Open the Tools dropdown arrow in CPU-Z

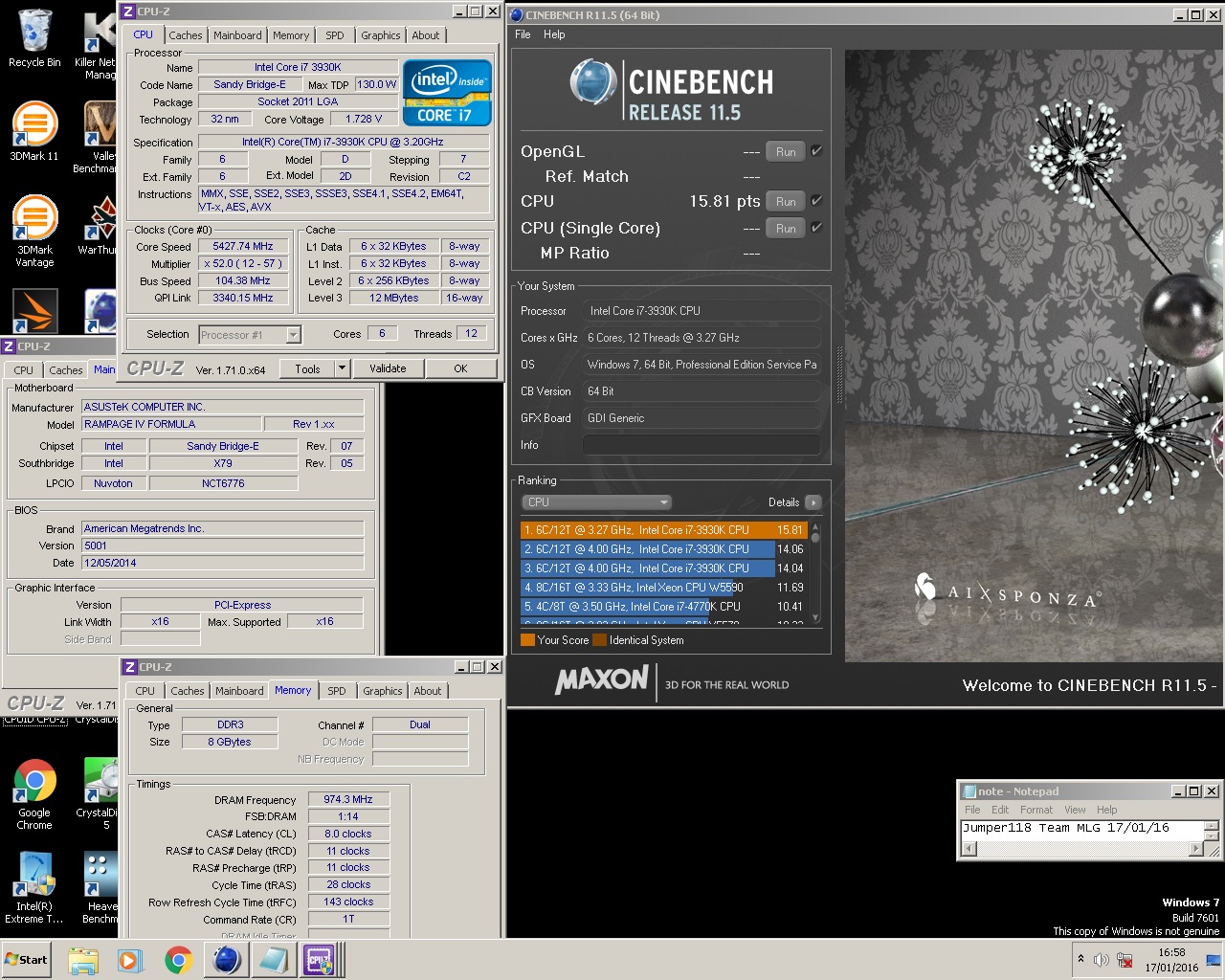342,368
